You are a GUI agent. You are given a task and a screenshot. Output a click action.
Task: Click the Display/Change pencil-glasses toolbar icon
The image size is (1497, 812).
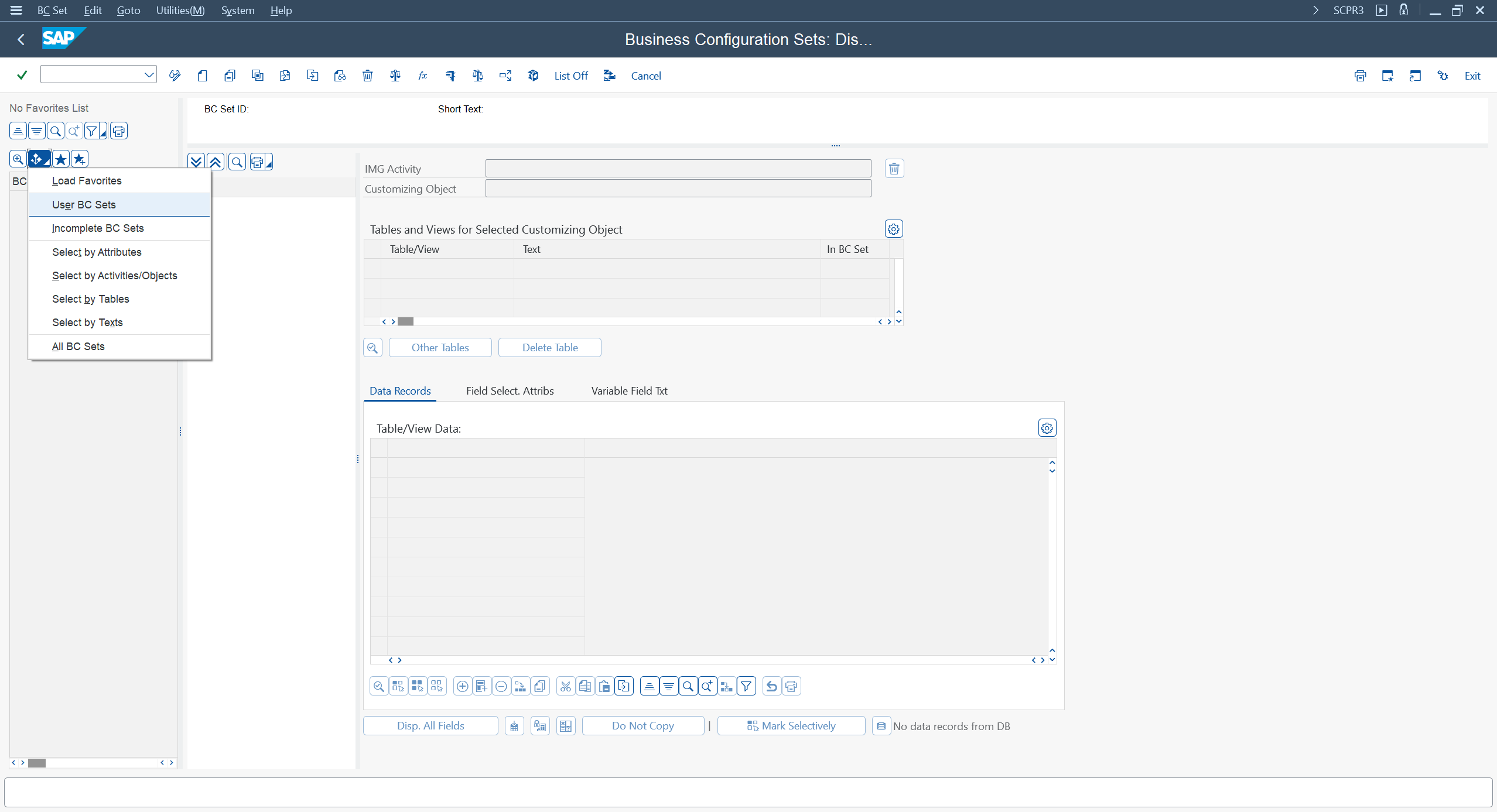point(175,76)
